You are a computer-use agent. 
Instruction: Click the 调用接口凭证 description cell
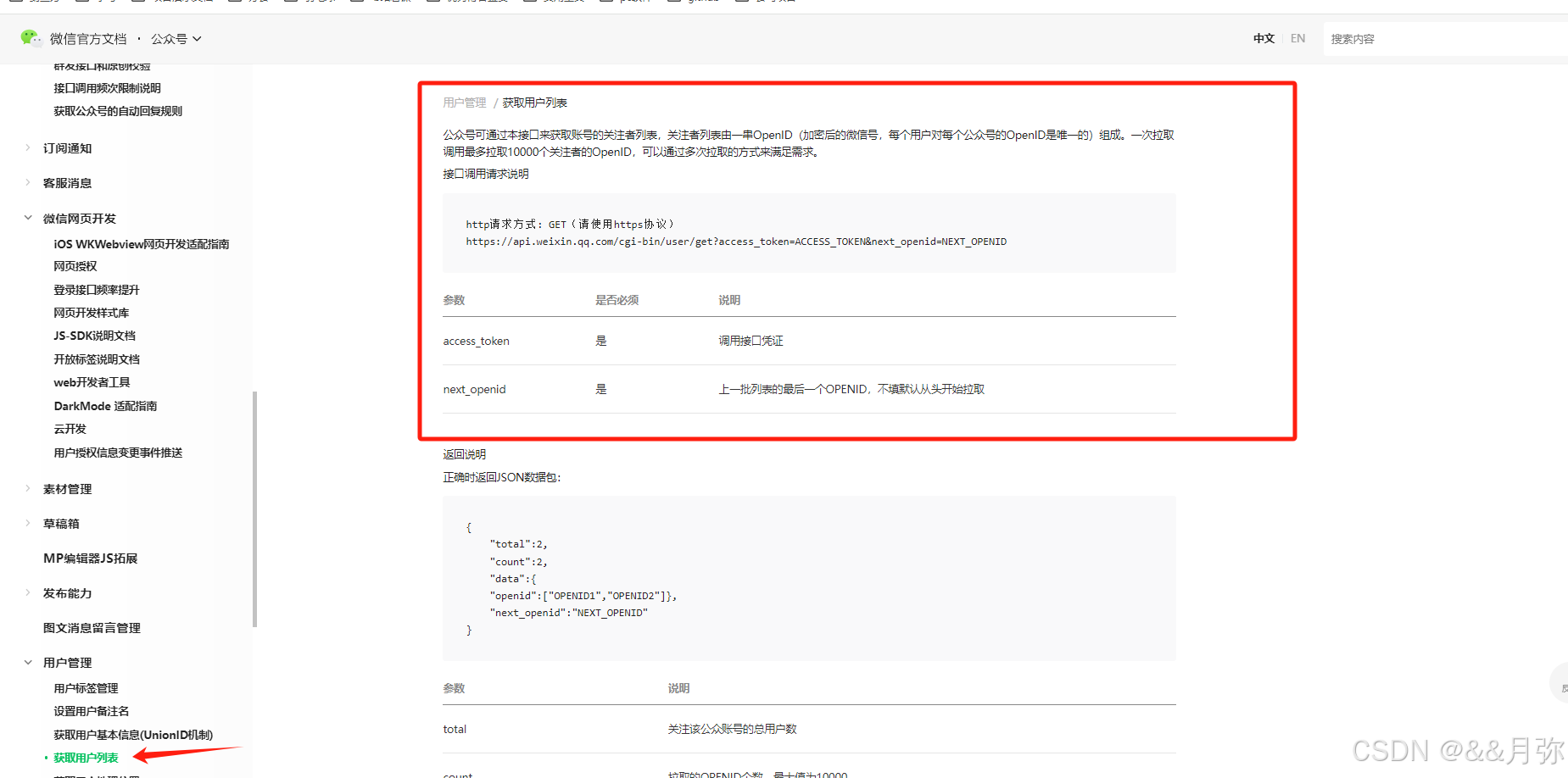point(751,341)
